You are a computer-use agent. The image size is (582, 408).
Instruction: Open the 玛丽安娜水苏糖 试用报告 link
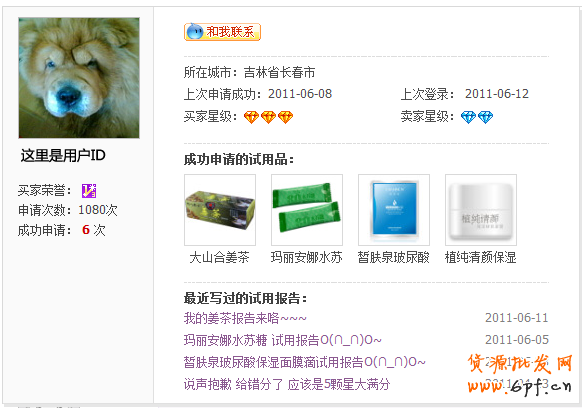click(282, 340)
